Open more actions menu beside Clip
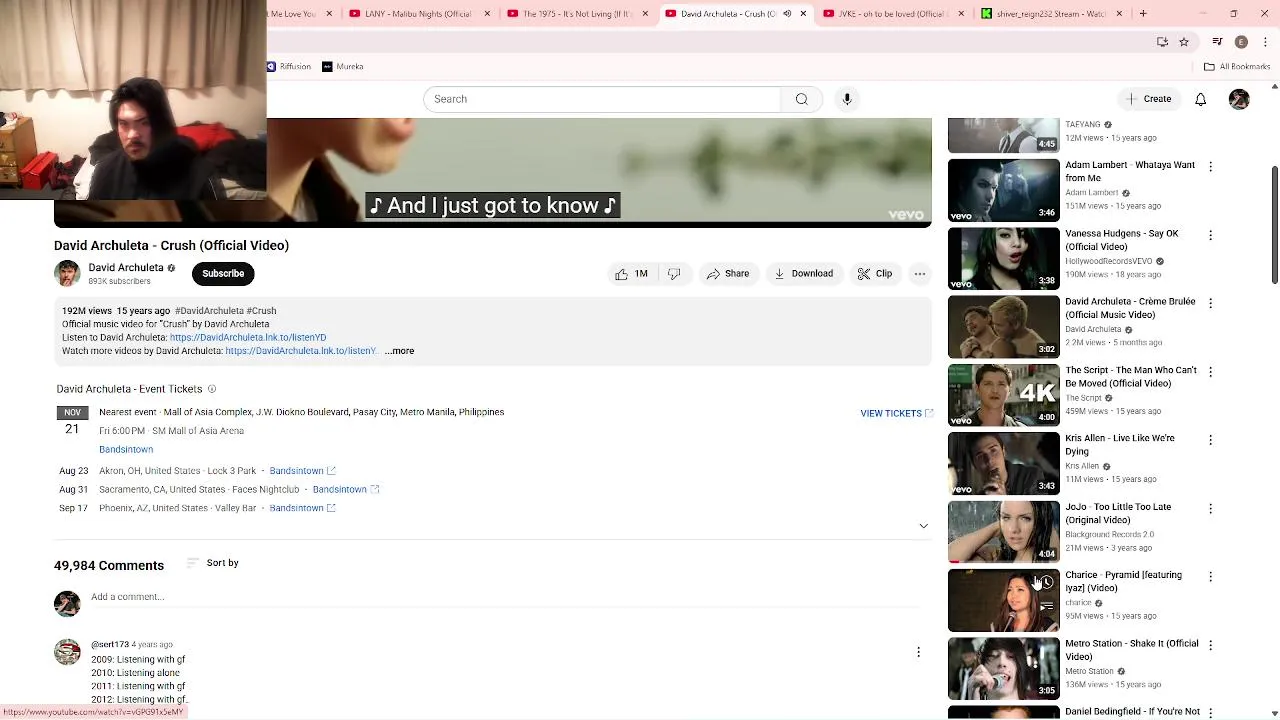This screenshot has height=720, width=1280. pyautogui.click(x=920, y=274)
